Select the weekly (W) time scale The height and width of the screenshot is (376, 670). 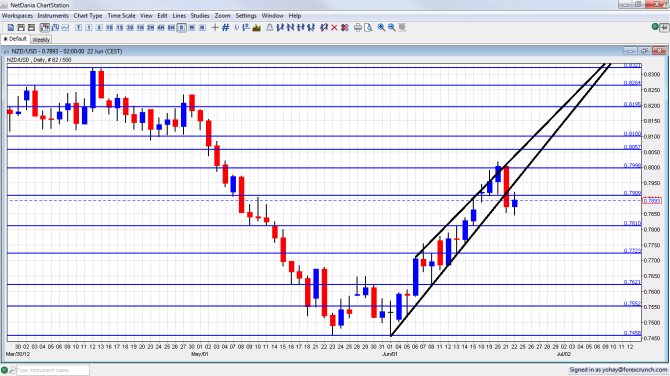(192, 27)
